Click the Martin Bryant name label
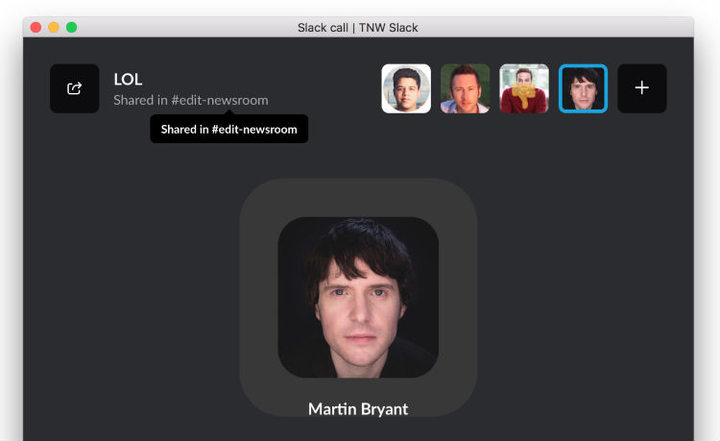Screen dimensions: 720x441 point(358,409)
